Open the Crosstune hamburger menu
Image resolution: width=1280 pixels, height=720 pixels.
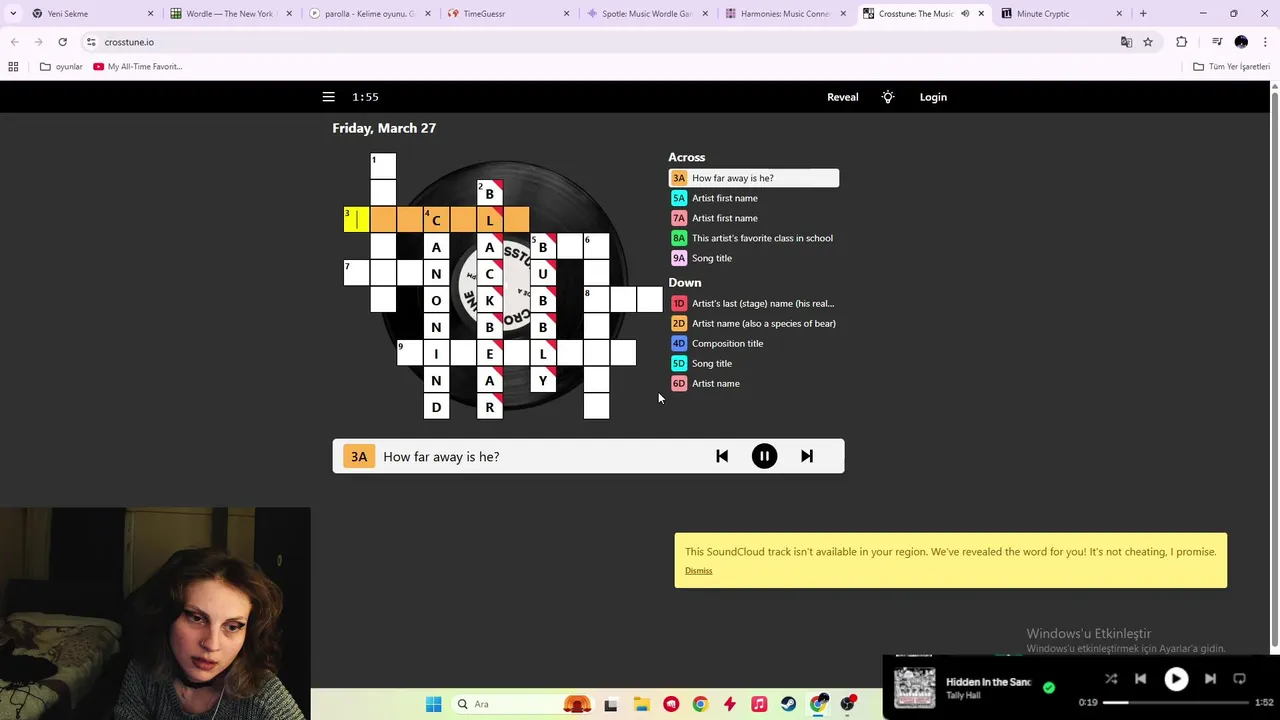click(328, 97)
